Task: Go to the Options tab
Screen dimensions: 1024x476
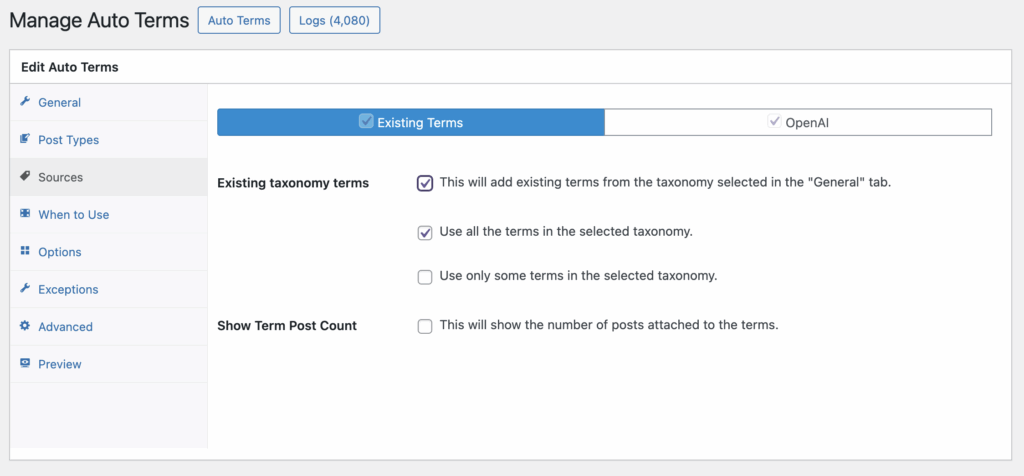Action: (x=108, y=252)
